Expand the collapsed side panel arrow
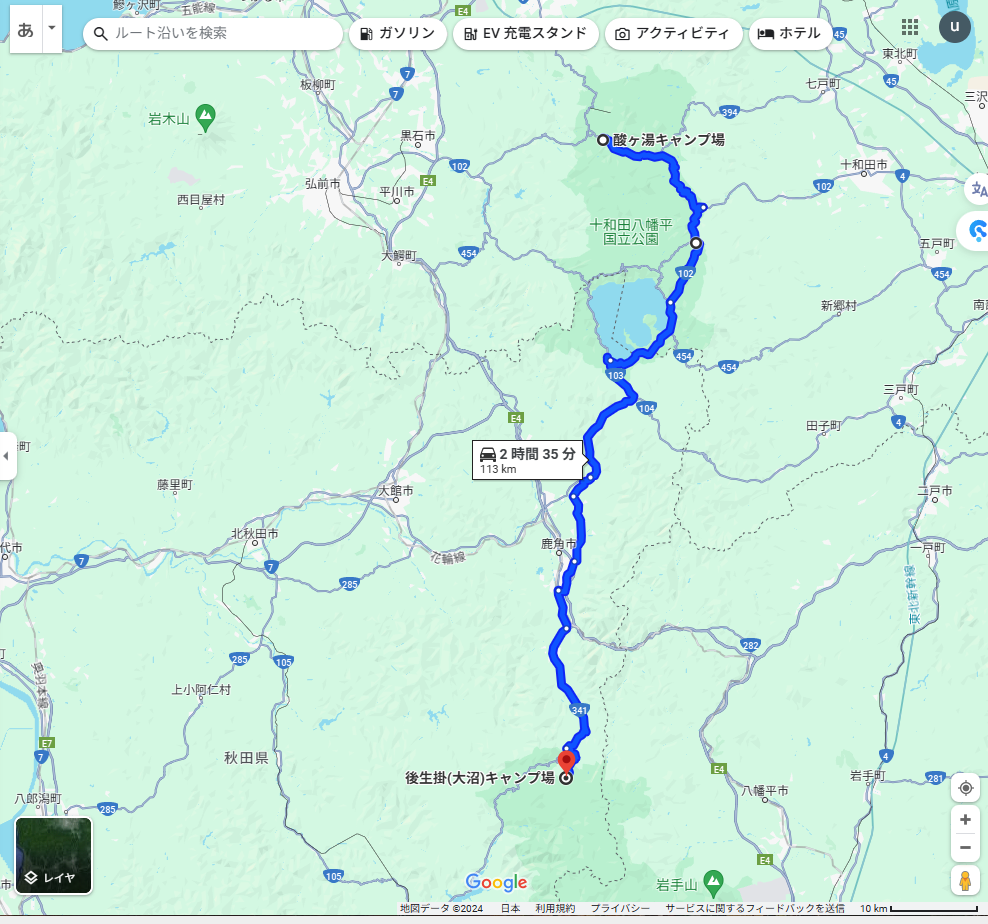 [x=7, y=456]
